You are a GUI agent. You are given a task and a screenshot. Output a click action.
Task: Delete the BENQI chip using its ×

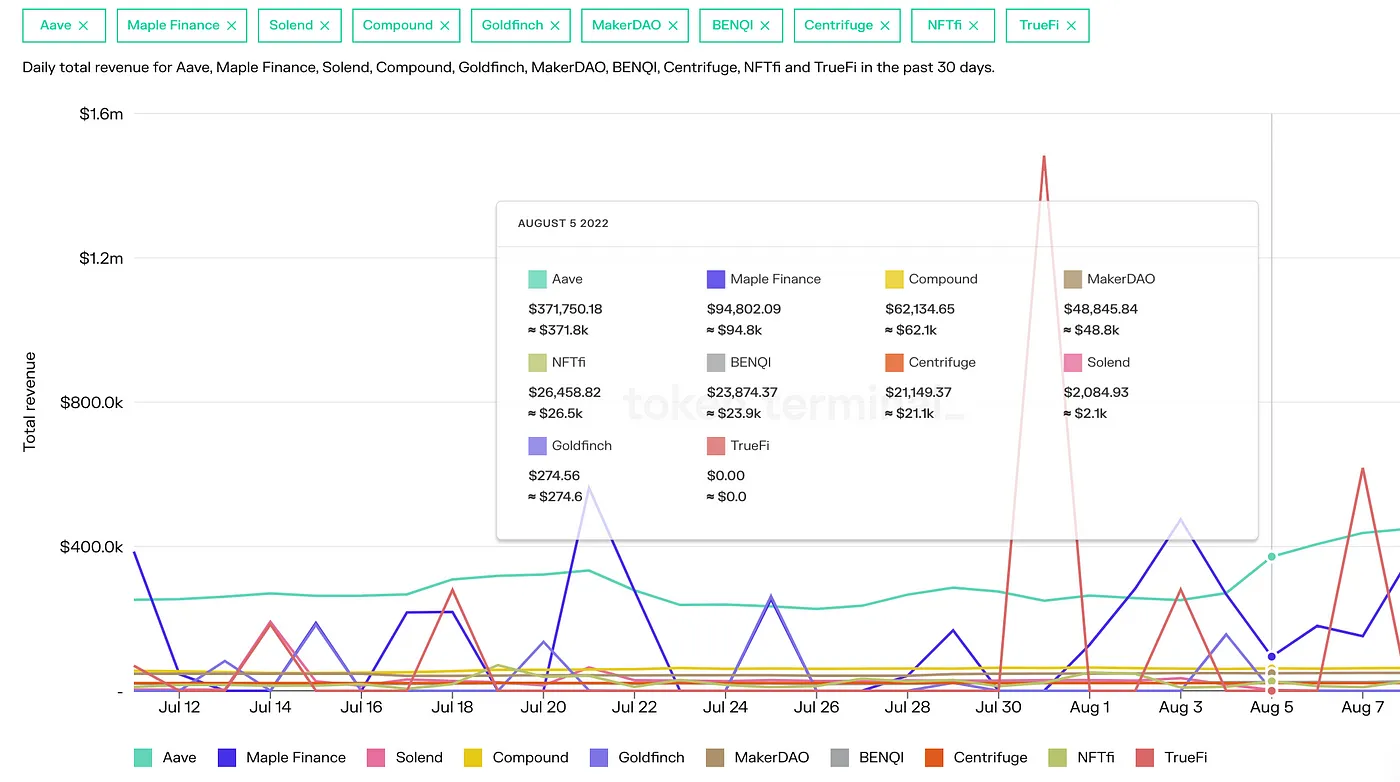point(765,26)
